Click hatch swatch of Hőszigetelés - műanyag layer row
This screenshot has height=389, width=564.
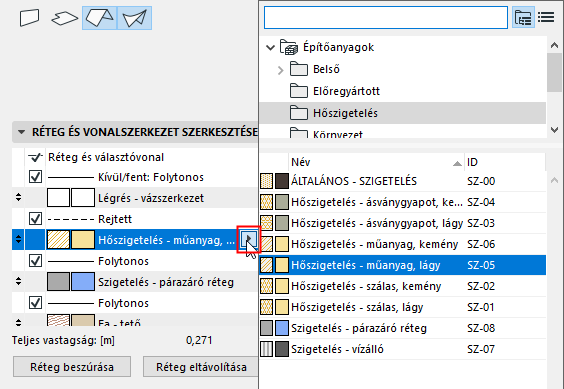(x=58, y=239)
